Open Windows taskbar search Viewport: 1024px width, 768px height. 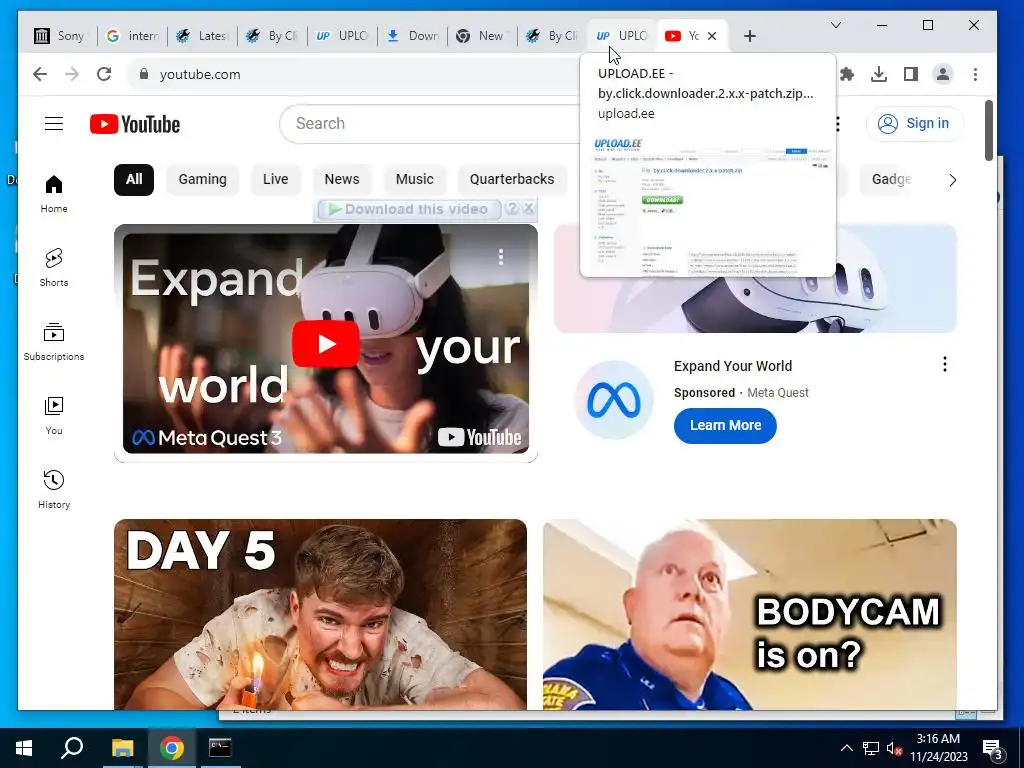point(72,748)
